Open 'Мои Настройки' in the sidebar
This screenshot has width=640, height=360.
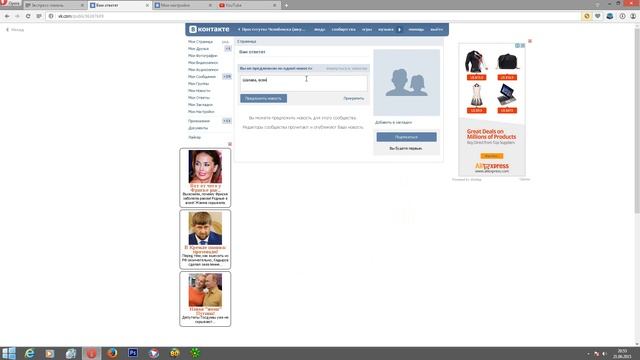pos(201,112)
